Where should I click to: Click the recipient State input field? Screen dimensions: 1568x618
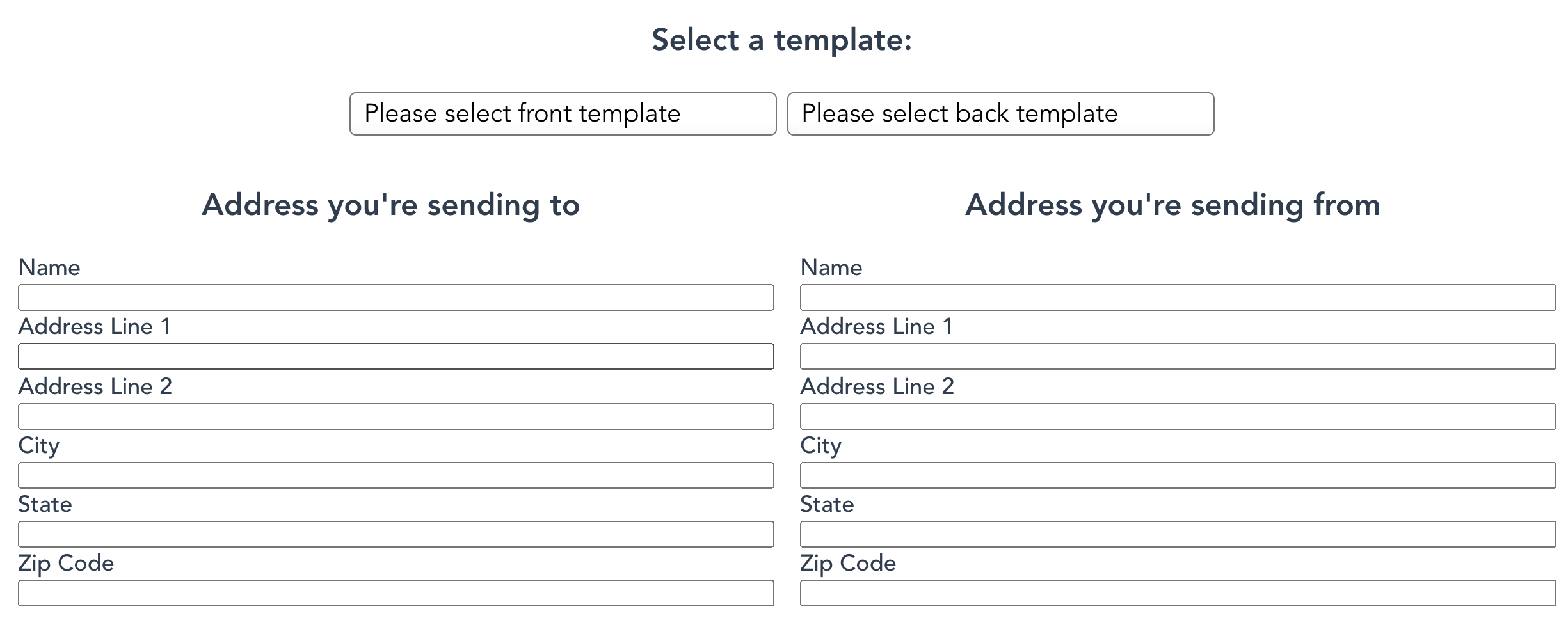(x=396, y=534)
